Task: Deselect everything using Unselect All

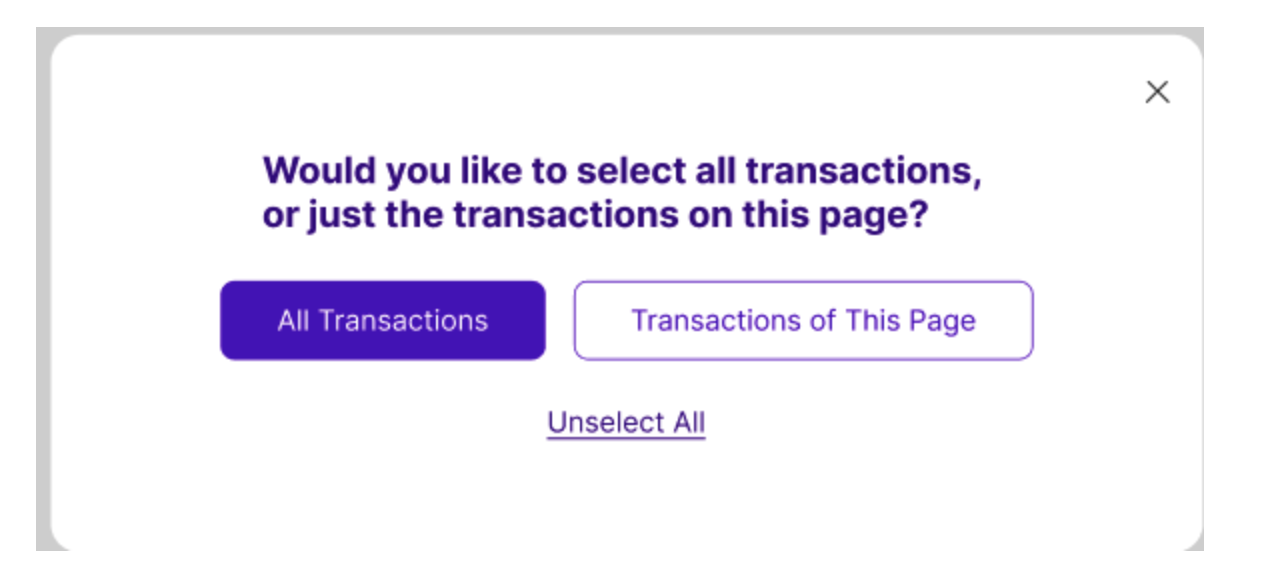Action: point(626,422)
